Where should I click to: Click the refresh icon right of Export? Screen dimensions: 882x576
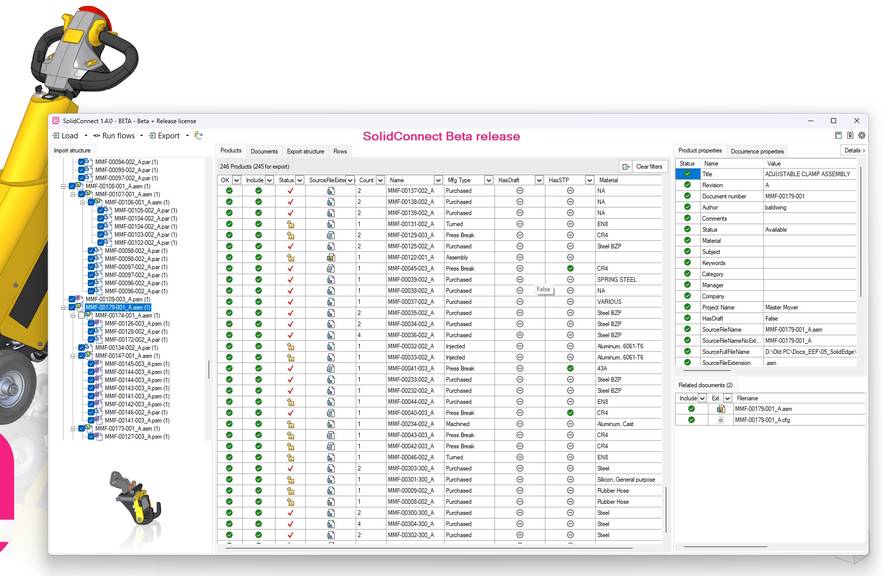click(198, 135)
